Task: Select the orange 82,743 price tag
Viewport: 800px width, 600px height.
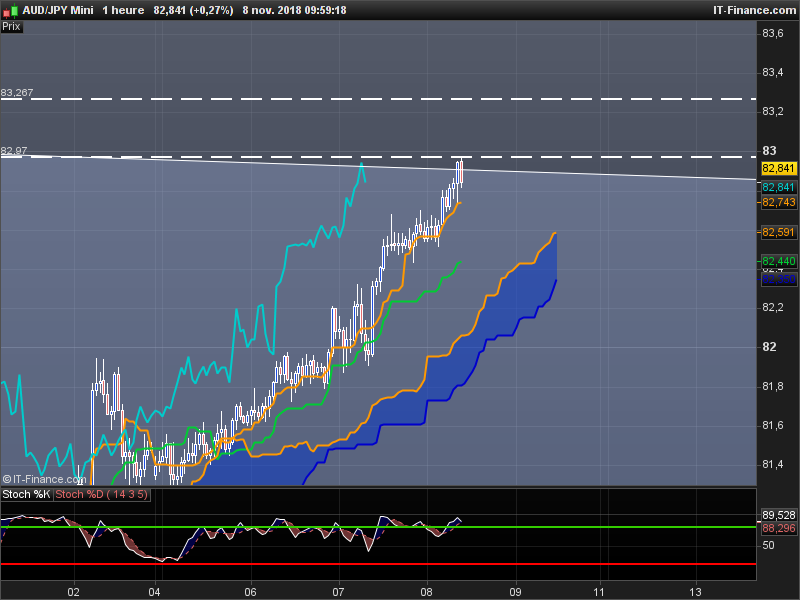Action: coord(779,203)
